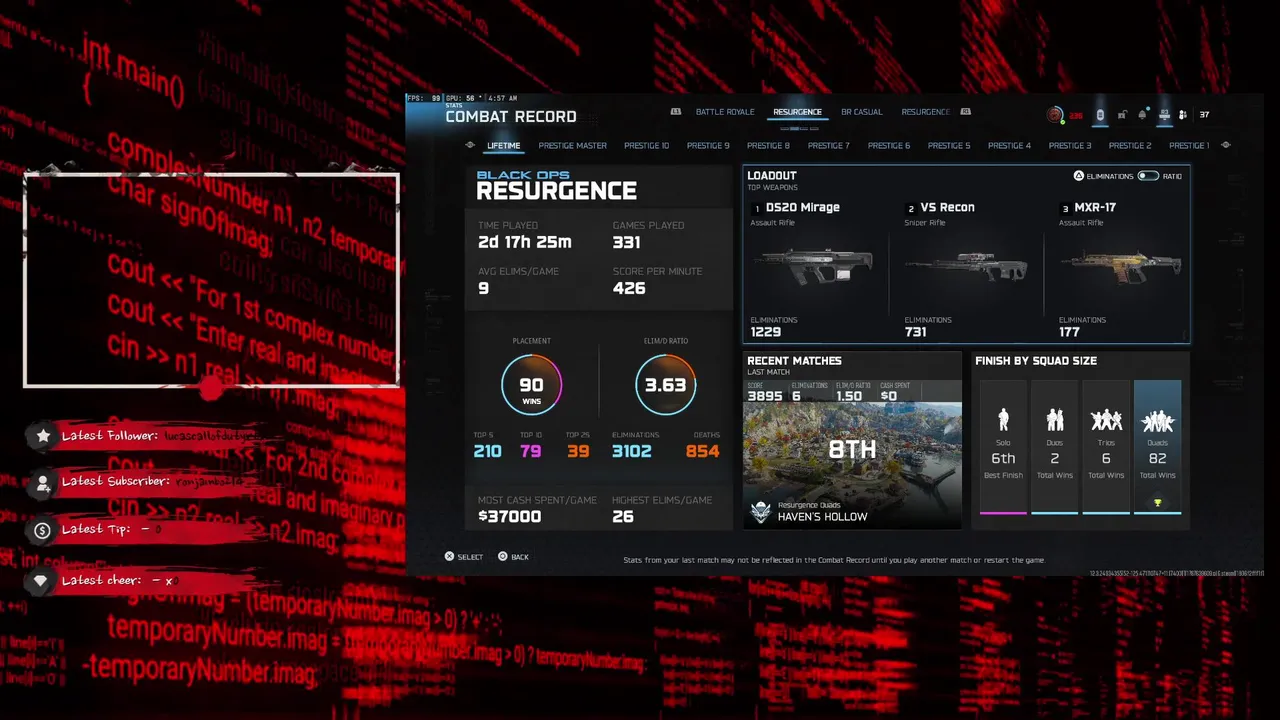The width and height of the screenshot is (1280, 720).
Task: Open the dimmed Resurgence tab next to R1
Action: coord(926,112)
